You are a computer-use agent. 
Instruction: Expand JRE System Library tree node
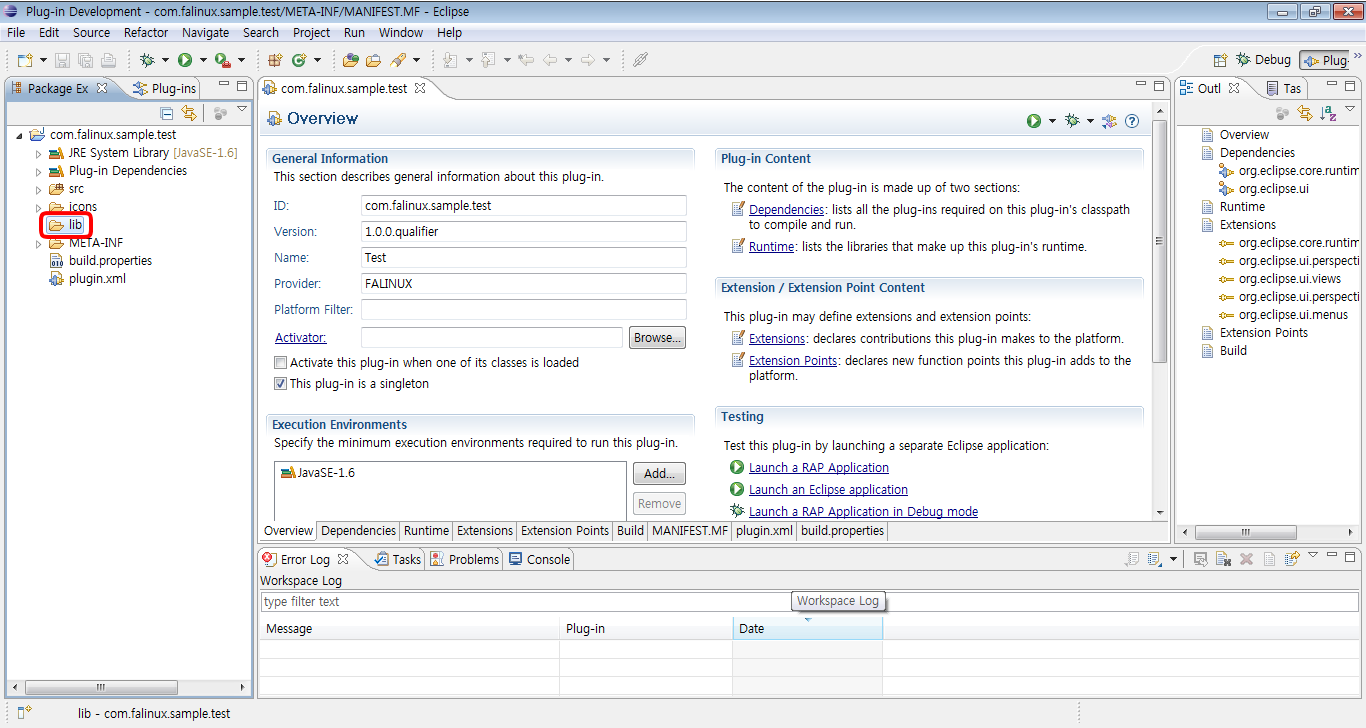tap(38, 153)
